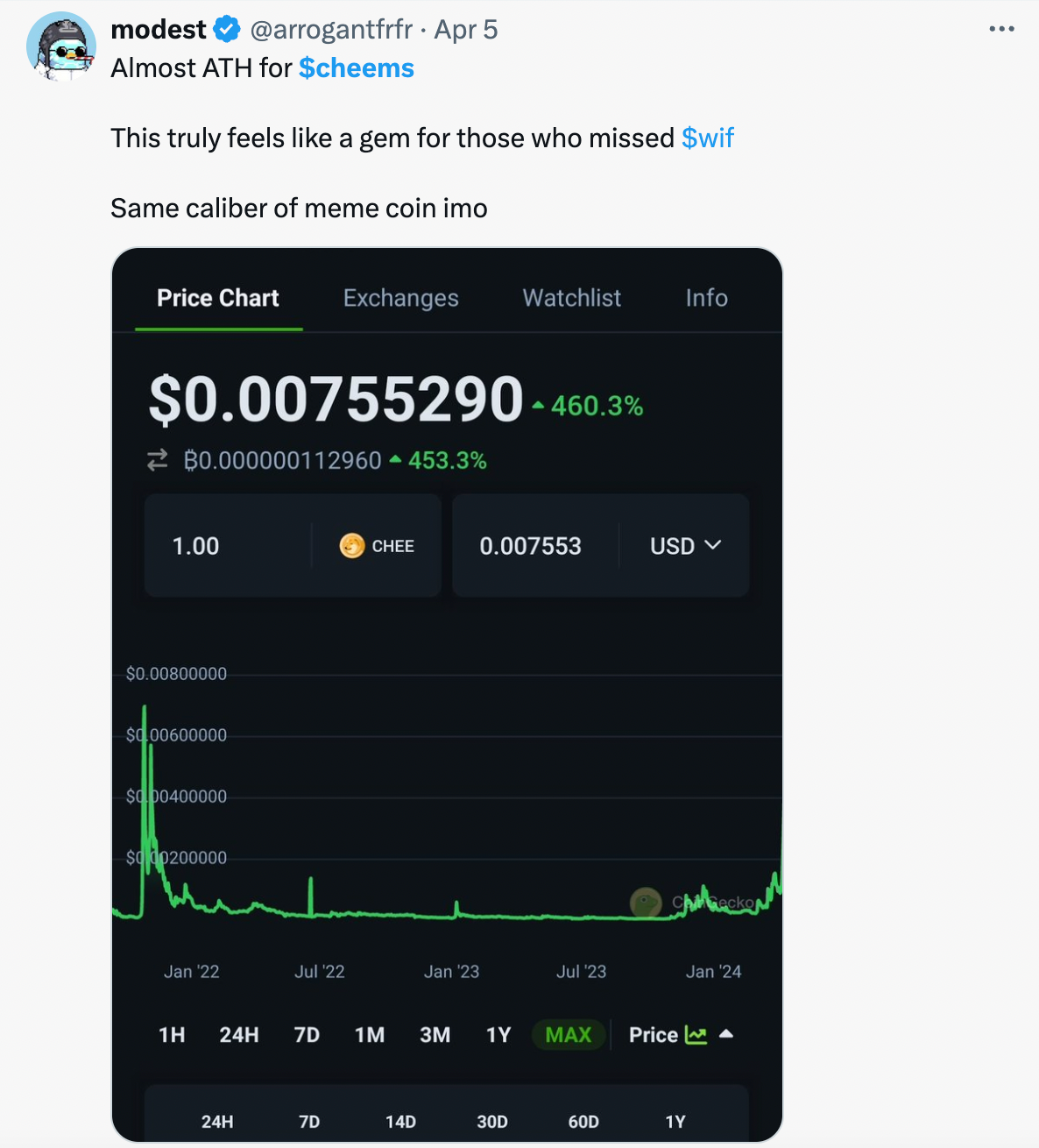Expand the Price chart type caret

point(725,1035)
